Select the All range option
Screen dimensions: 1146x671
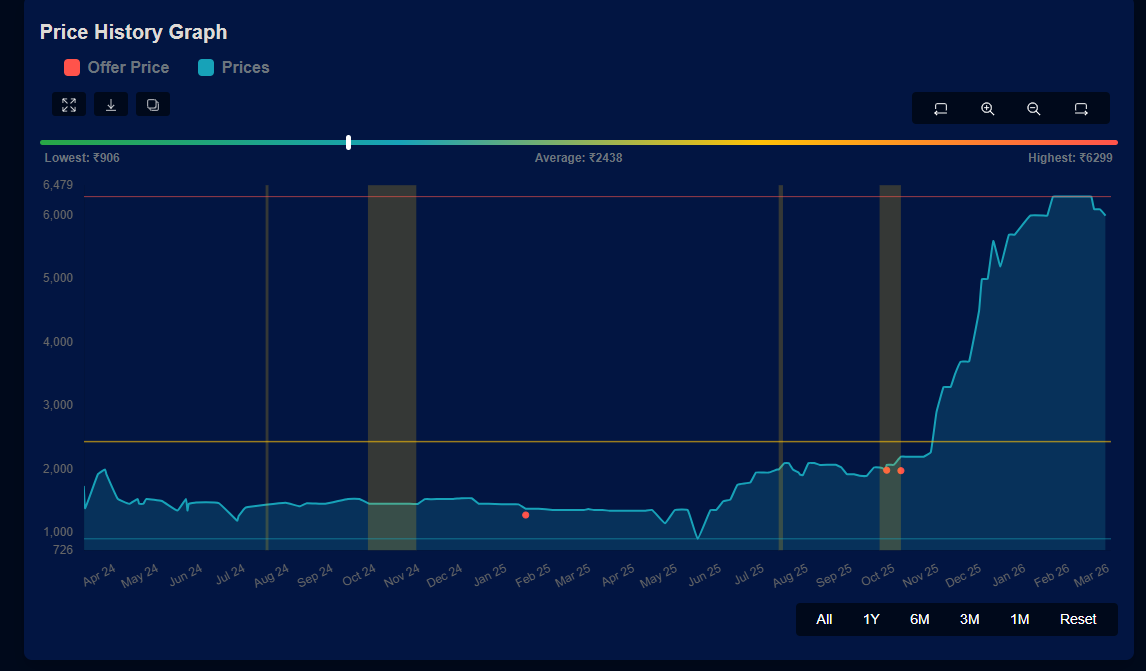tap(824, 619)
